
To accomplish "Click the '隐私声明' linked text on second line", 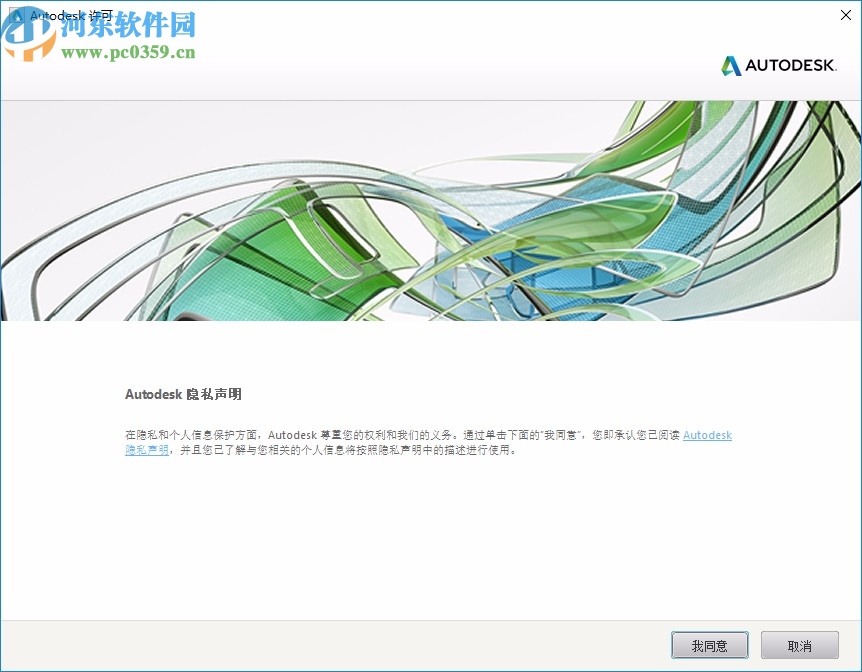I will [146, 450].
